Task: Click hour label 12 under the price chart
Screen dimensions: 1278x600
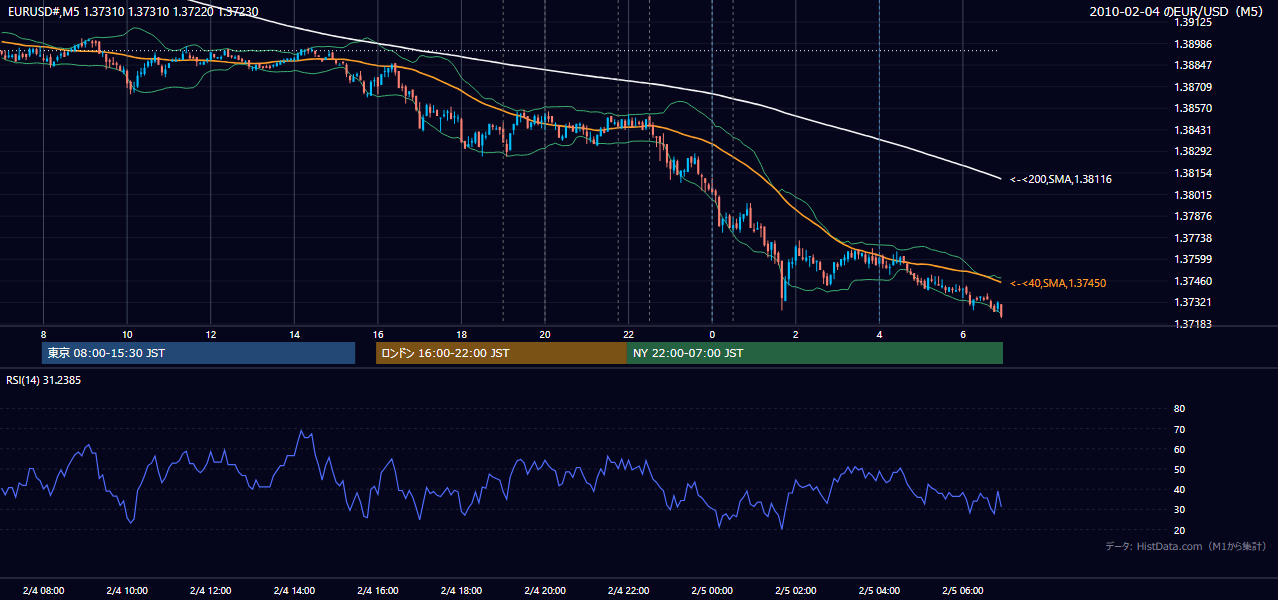Action: click(211, 334)
